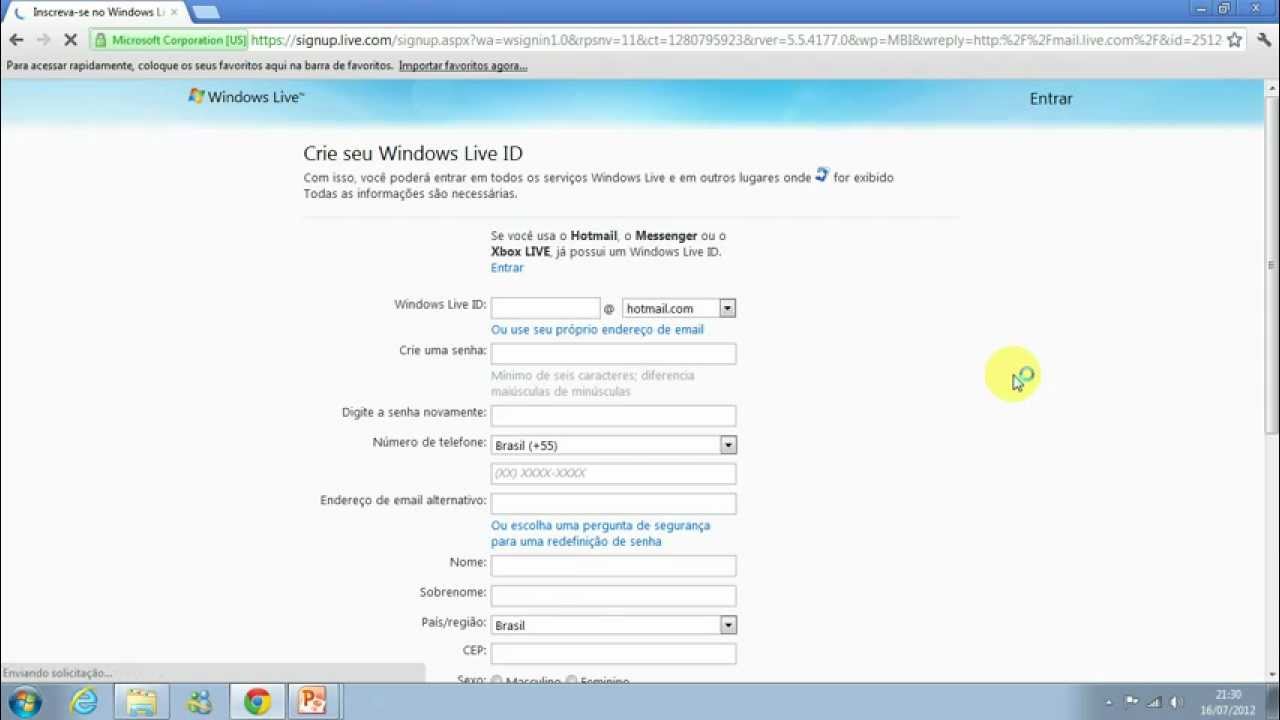Click the Endereço de email alternativo field

(613, 503)
